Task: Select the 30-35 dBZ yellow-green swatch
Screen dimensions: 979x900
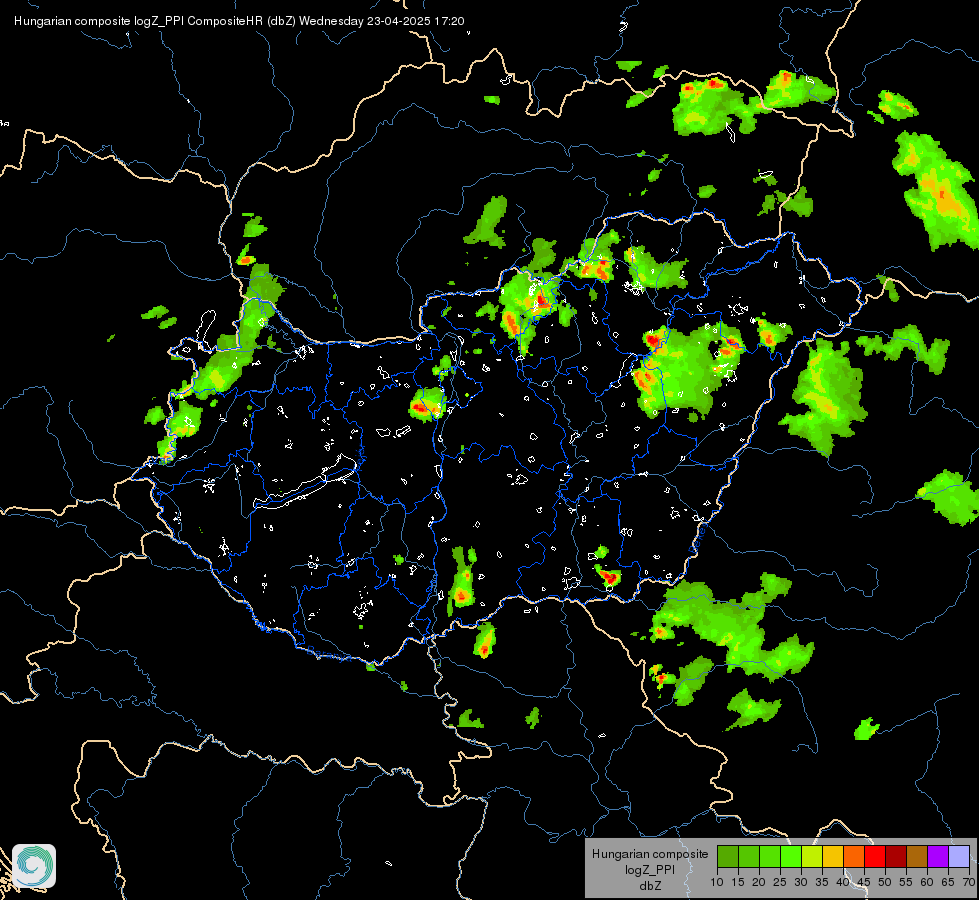Action: (x=812, y=856)
